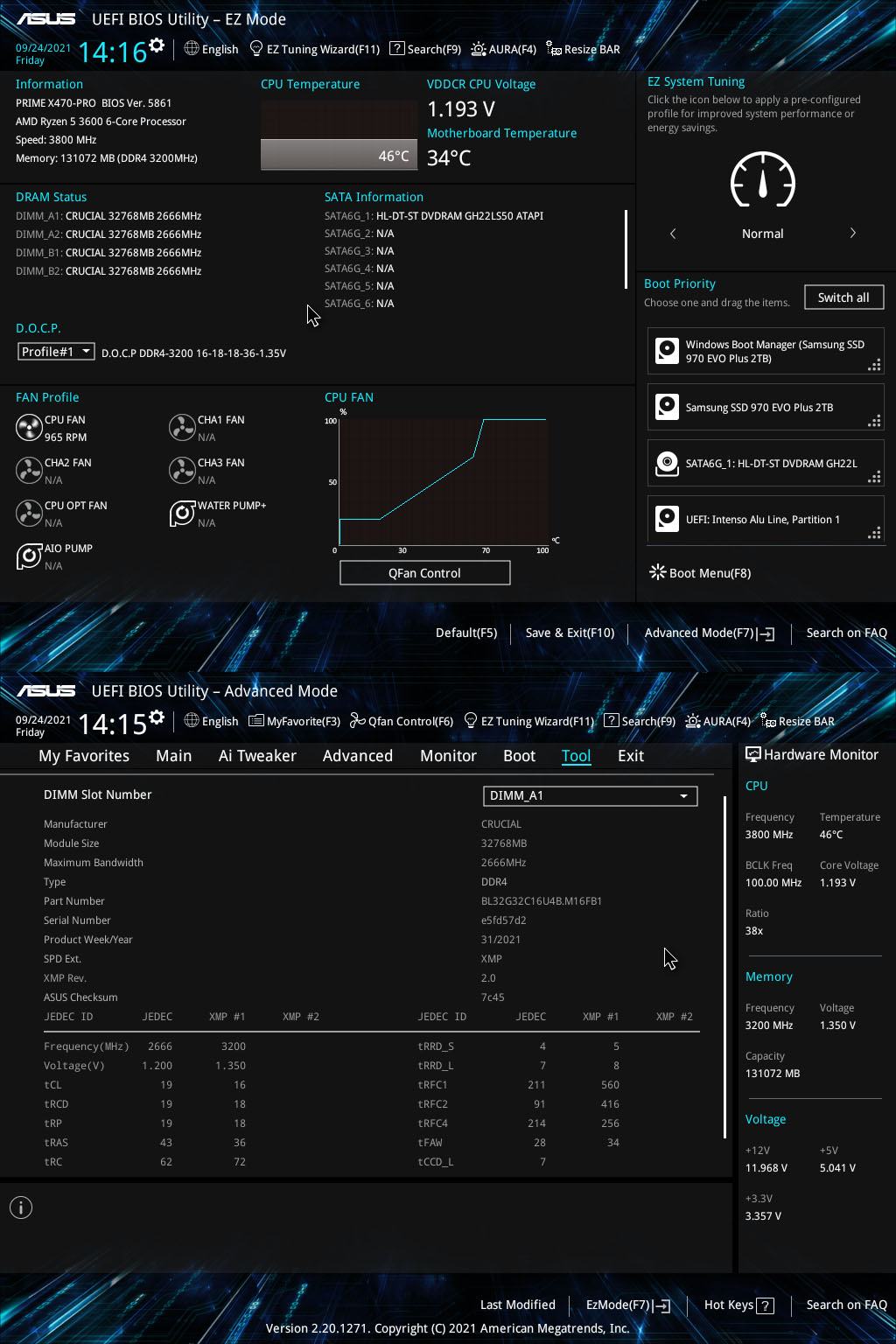Click the AIO PUMP icon

(29, 556)
